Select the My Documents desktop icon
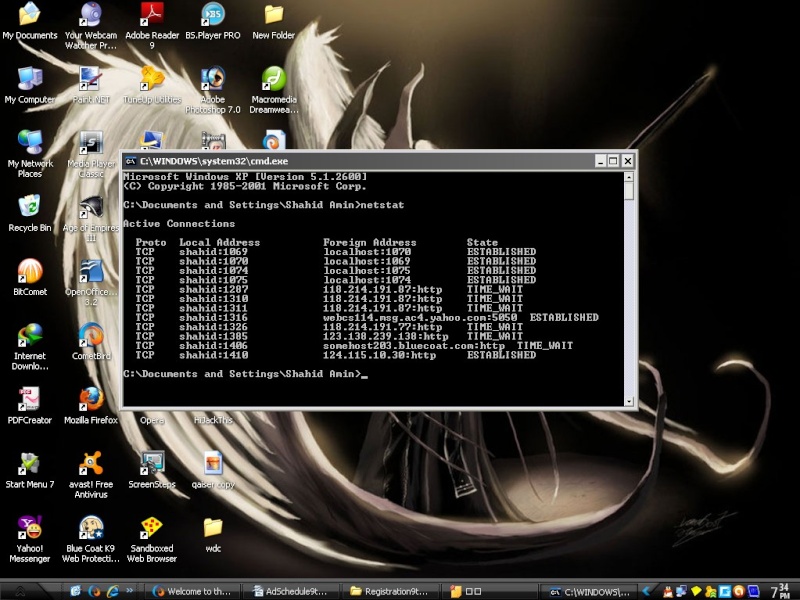800x600 pixels. (x=30, y=20)
